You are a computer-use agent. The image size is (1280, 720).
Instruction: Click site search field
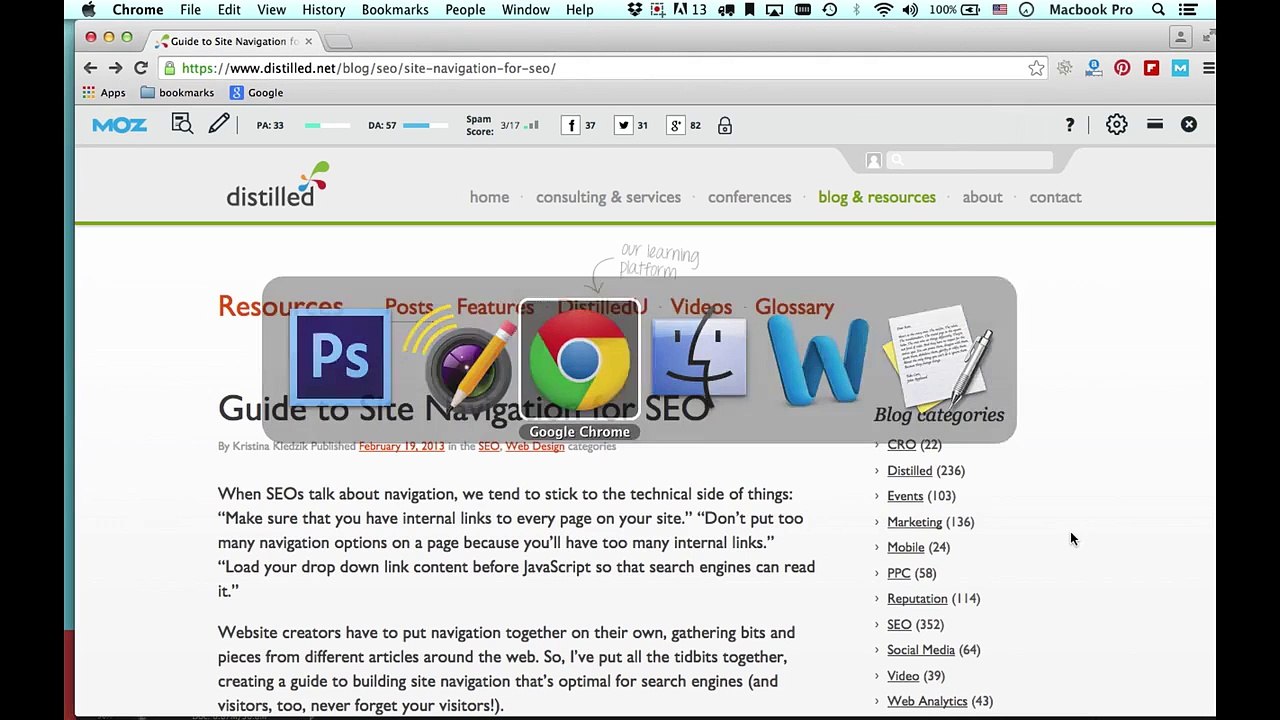(968, 160)
